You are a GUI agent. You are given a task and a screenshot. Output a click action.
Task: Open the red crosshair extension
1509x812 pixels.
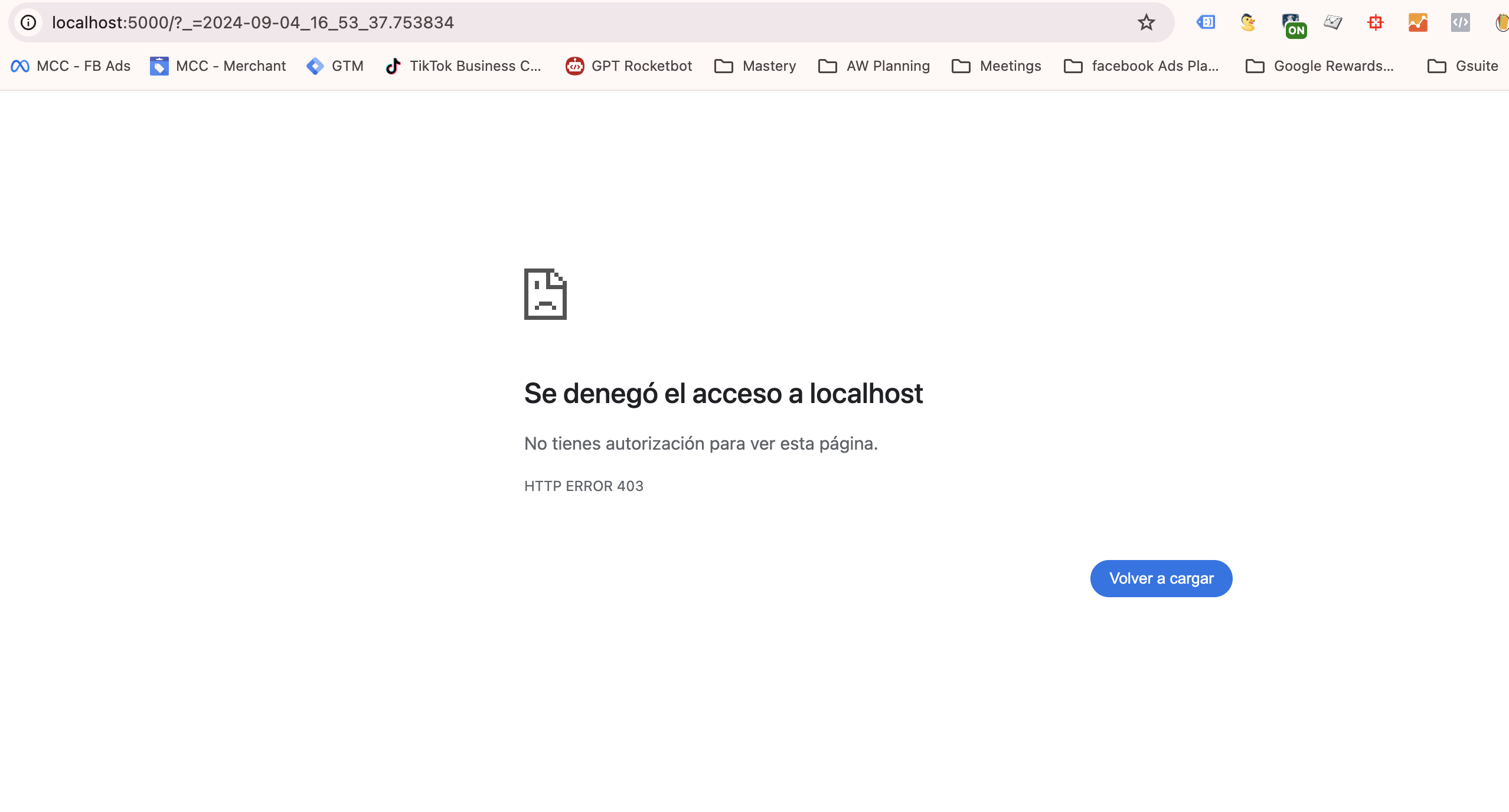click(x=1376, y=22)
